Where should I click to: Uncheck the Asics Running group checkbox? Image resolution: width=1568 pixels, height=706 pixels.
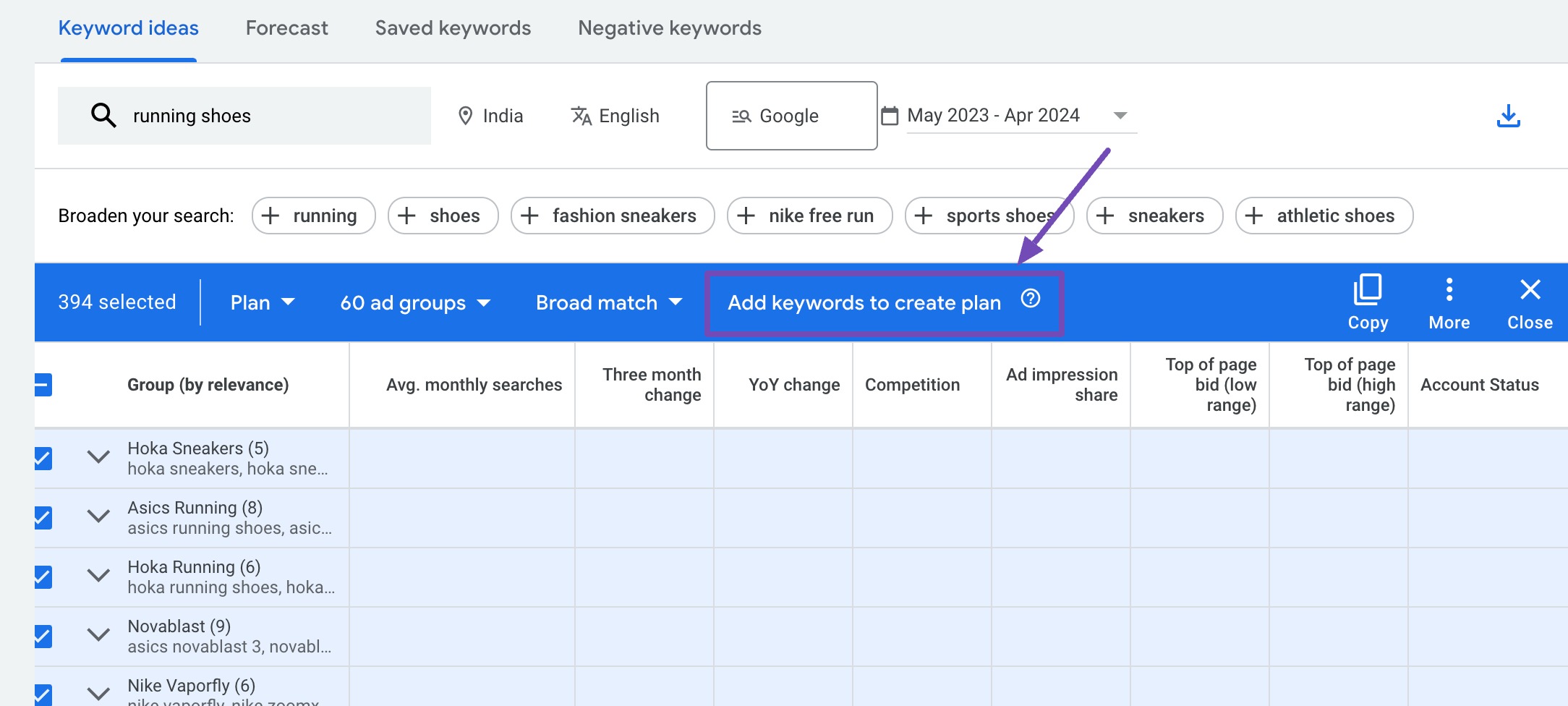coord(43,518)
